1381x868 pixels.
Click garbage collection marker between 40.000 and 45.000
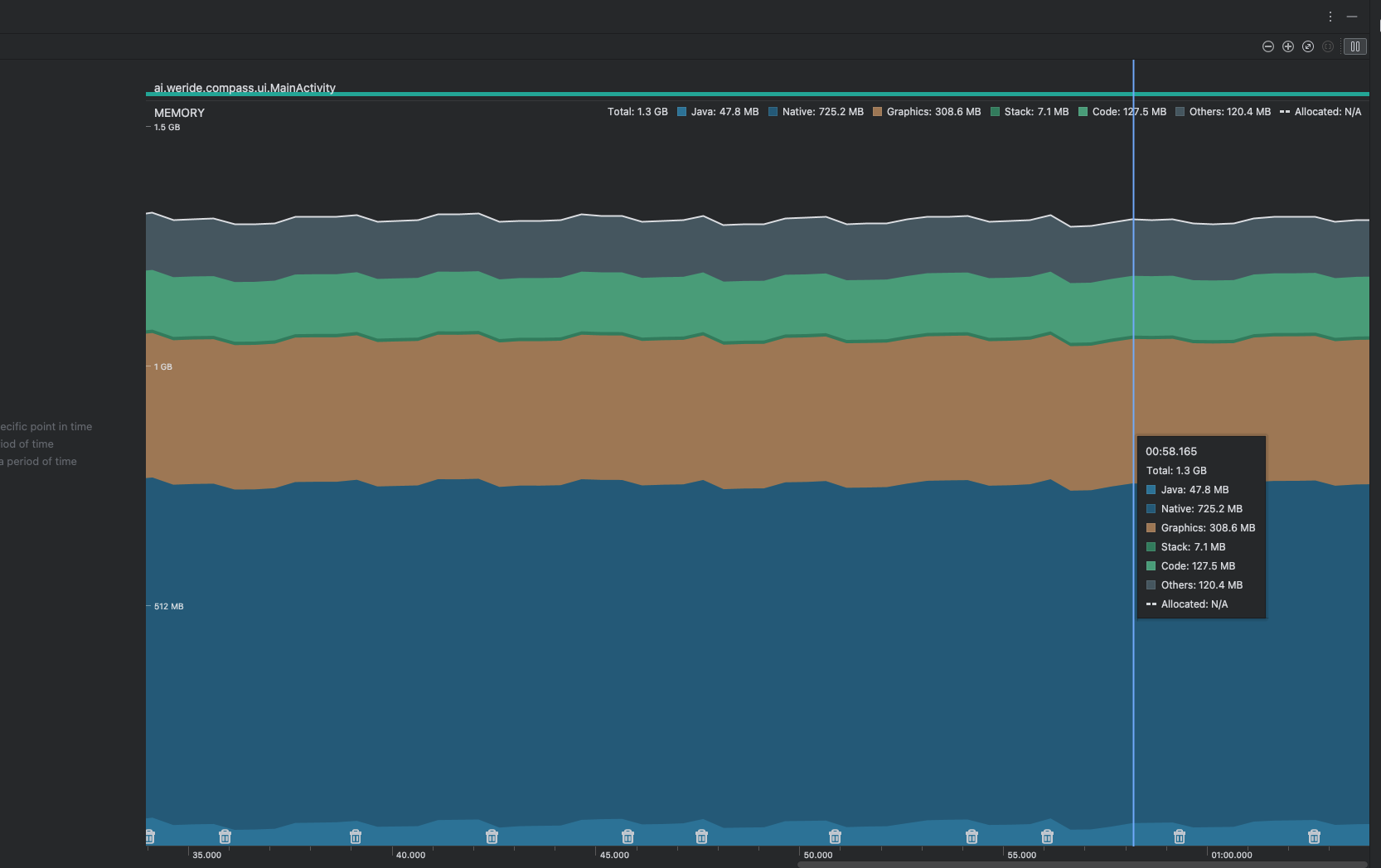tap(492, 836)
